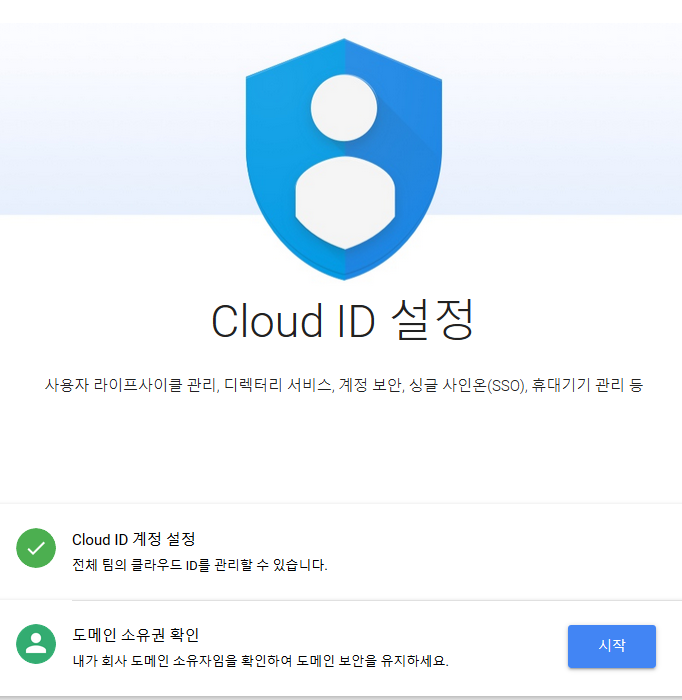This screenshot has height=700, width=682.
Task: Click the 전체 팀의 클라우드 ID description text
Action: tap(200, 565)
